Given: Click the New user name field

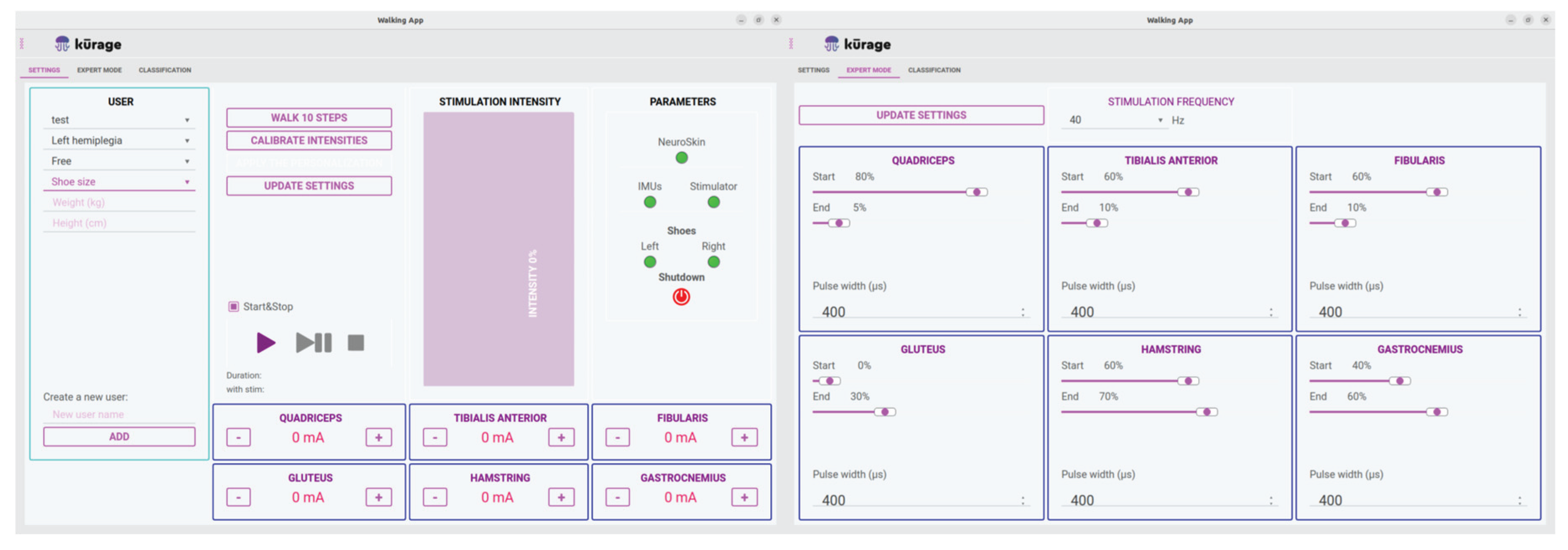Looking at the screenshot, I should click(x=119, y=414).
